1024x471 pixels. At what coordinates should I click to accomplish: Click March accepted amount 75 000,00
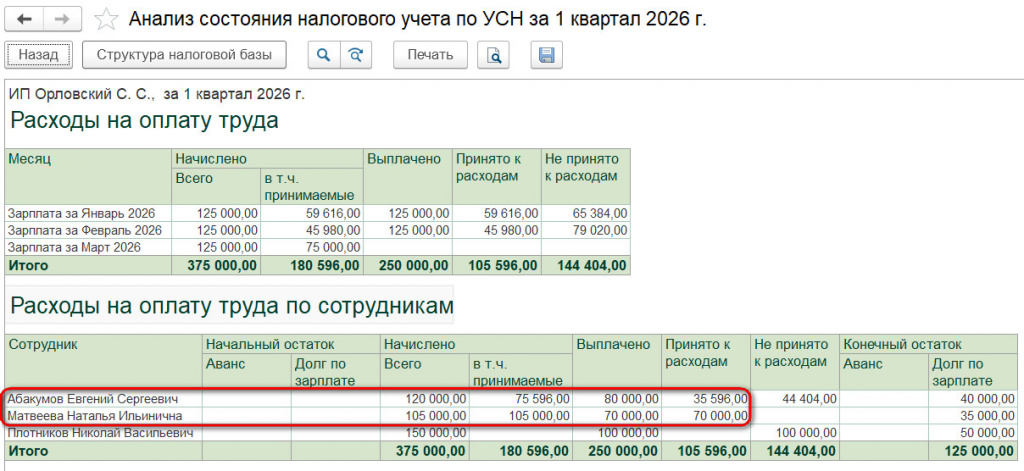point(332,248)
